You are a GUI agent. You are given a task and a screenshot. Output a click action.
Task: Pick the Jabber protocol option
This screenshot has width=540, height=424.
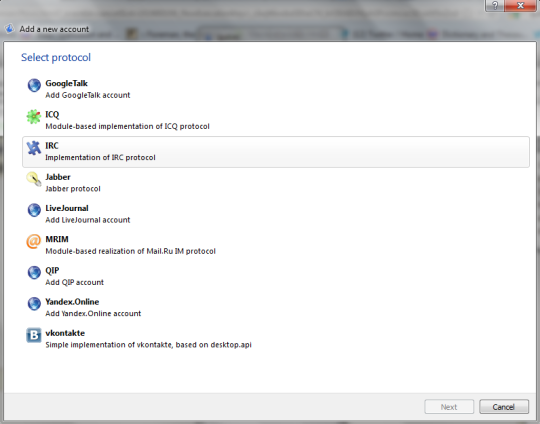pos(276,183)
